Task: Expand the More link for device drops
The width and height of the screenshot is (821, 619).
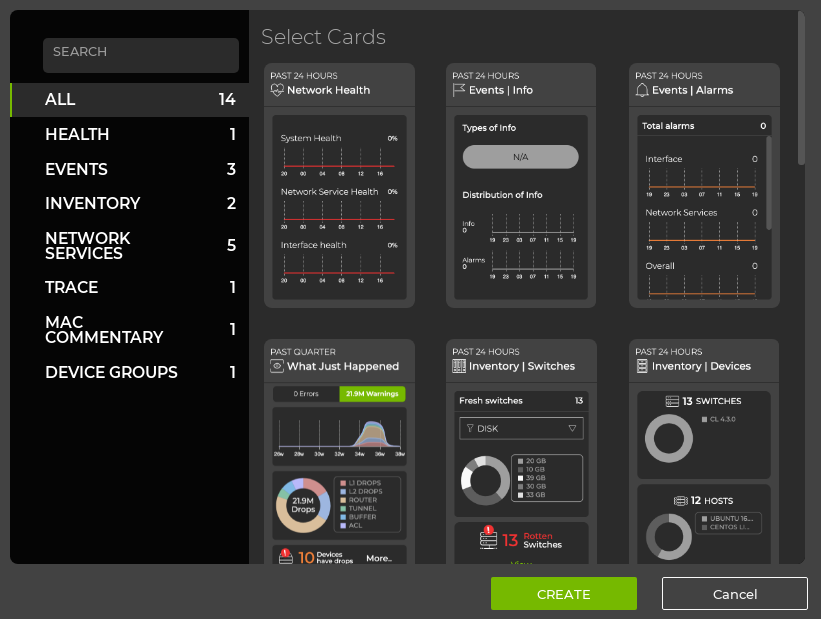Action: point(378,558)
